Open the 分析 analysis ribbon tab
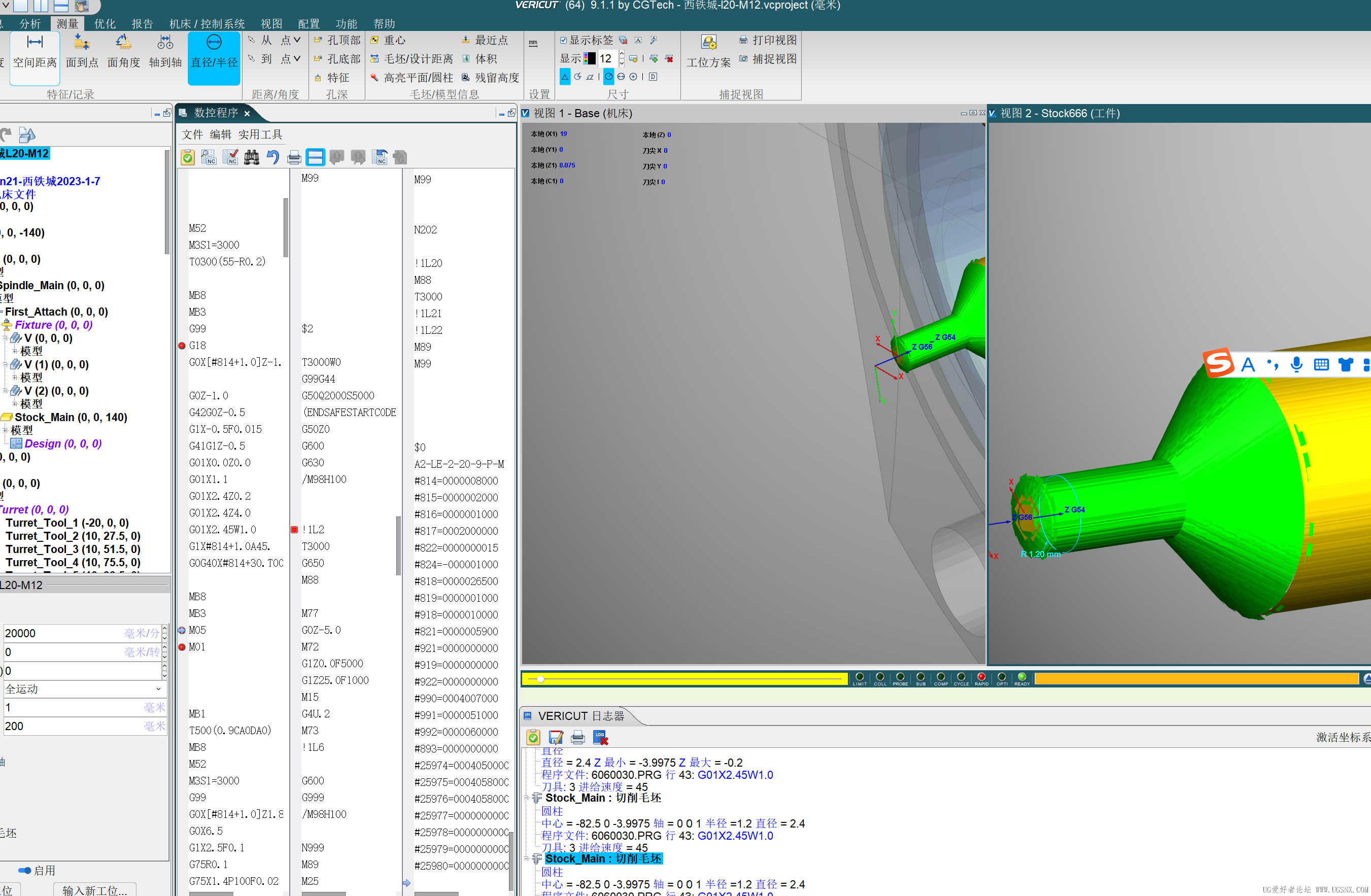The image size is (1371, 896). [x=30, y=24]
